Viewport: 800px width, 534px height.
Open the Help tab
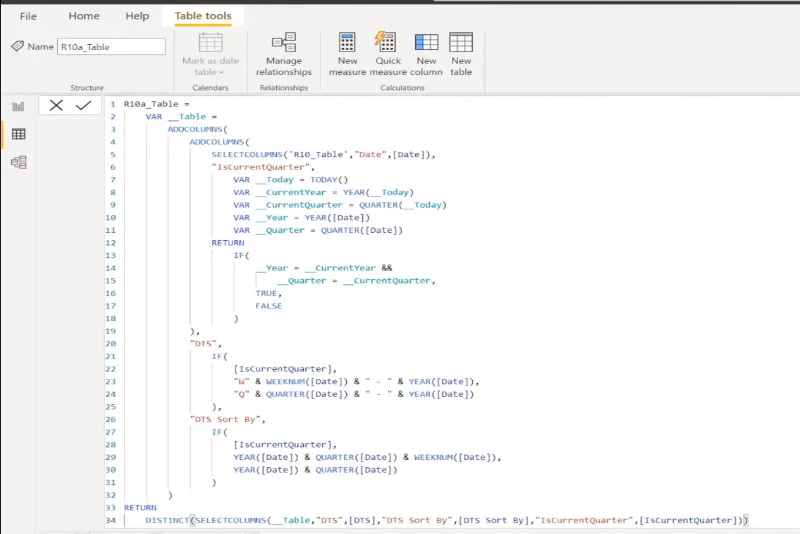[x=137, y=16]
